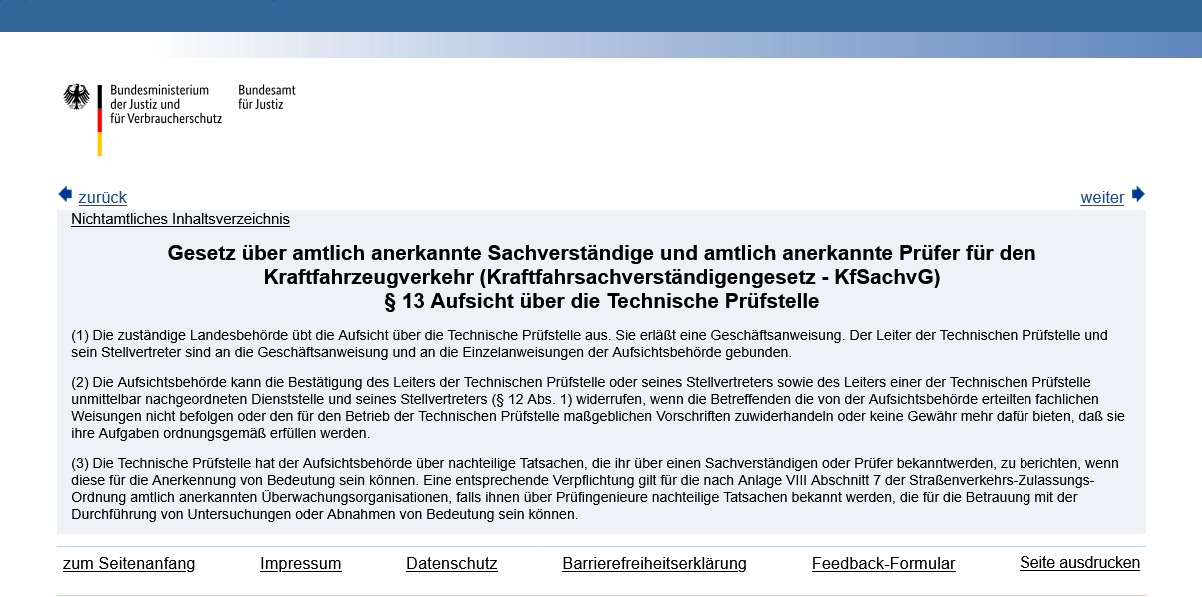Open the Barrierefreiheitserklärung
1202x597 pixels.
(x=654, y=563)
